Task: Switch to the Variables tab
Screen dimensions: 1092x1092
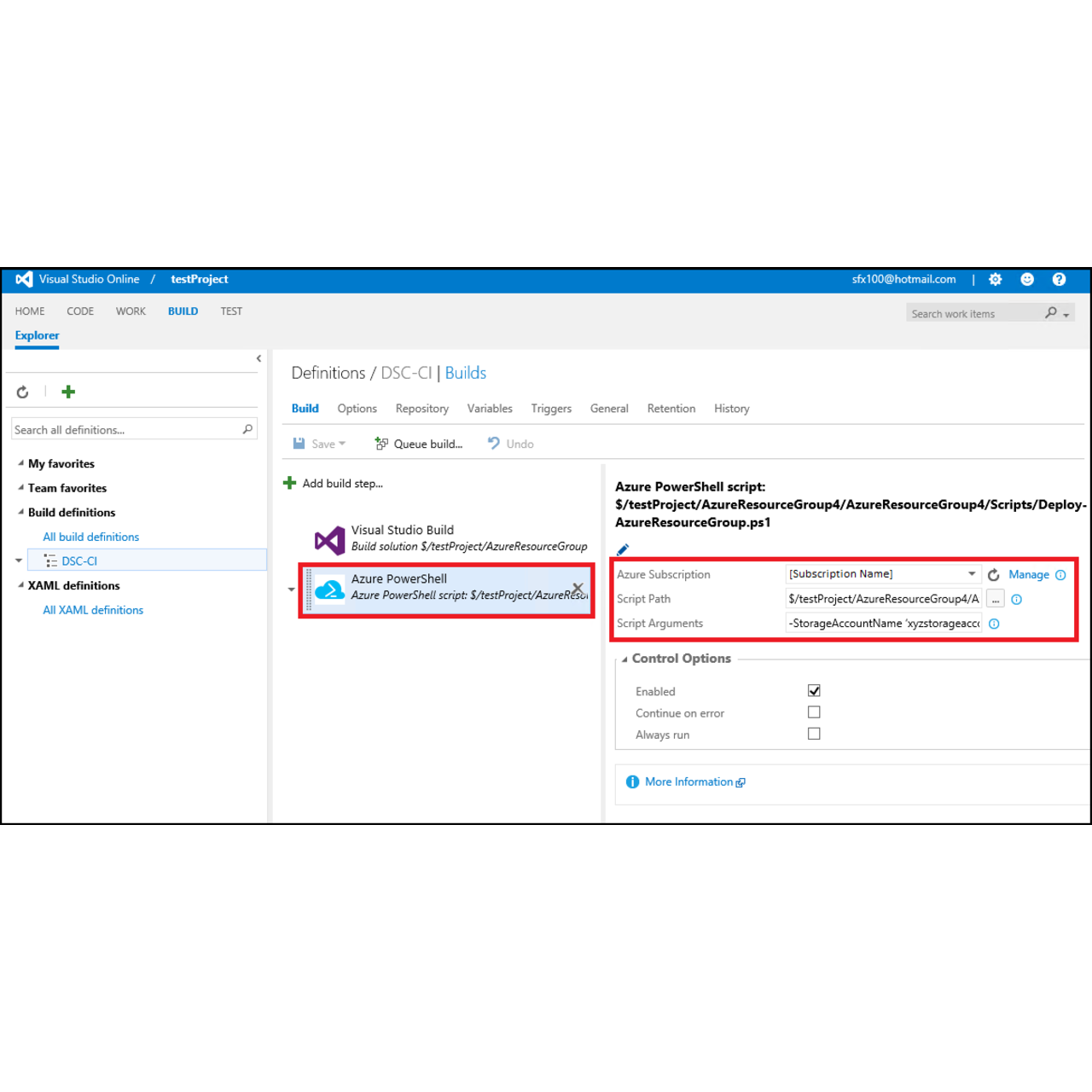Action: 490,409
